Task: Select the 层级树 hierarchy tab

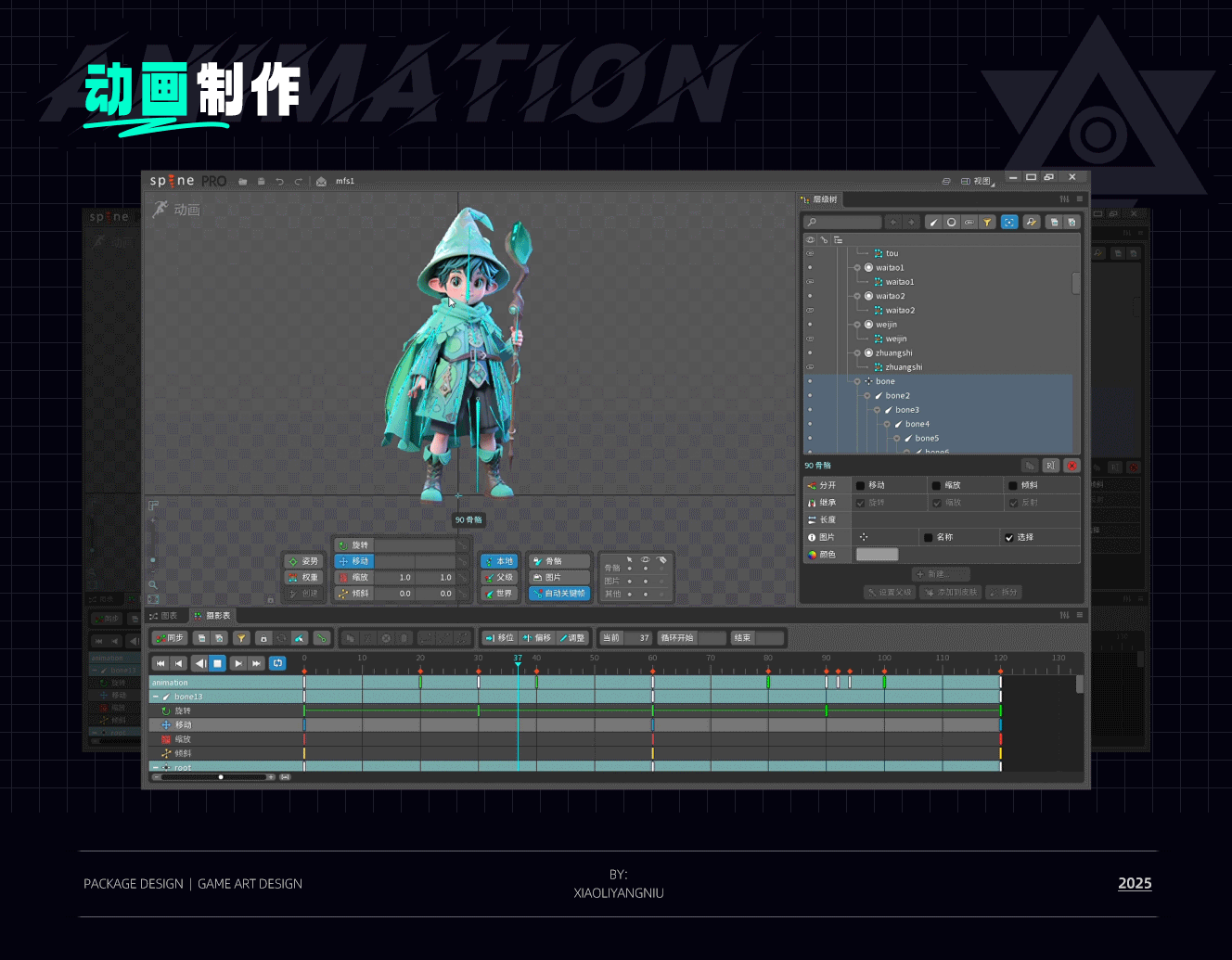Action: pyautogui.click(x=820, y=199)
